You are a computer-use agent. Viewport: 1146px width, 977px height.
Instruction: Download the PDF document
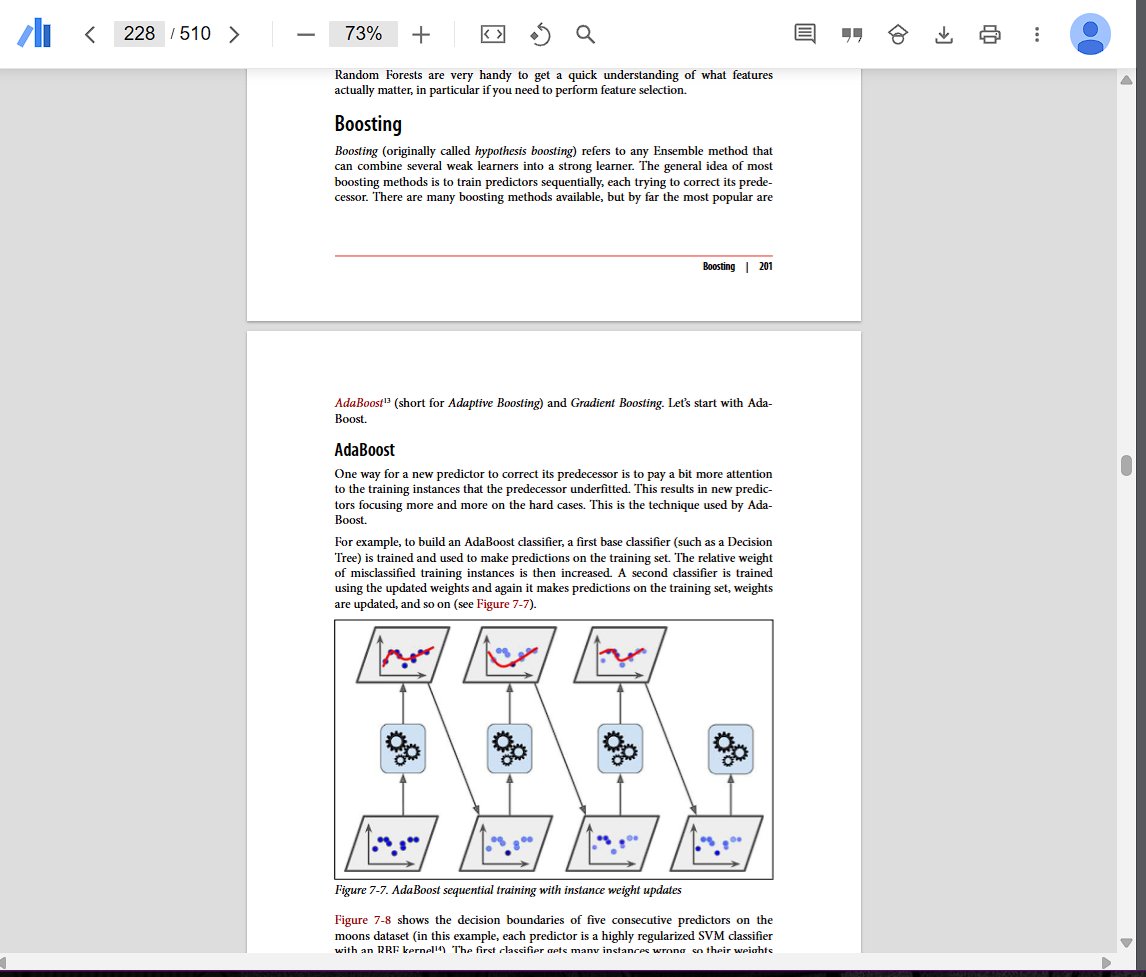pyautogui.click(x=944, y=34)
